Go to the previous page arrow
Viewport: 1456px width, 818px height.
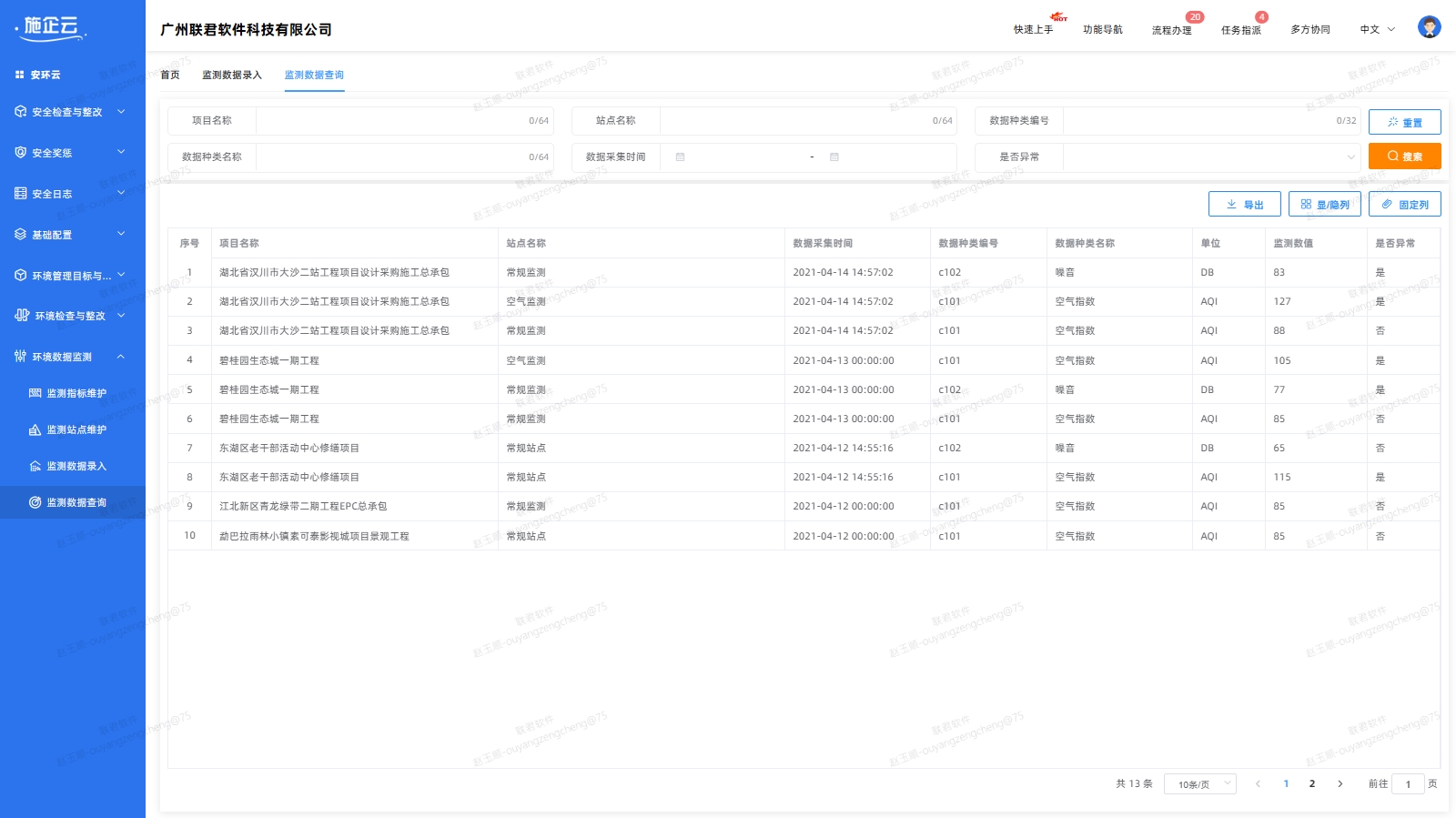(1259, 783)
